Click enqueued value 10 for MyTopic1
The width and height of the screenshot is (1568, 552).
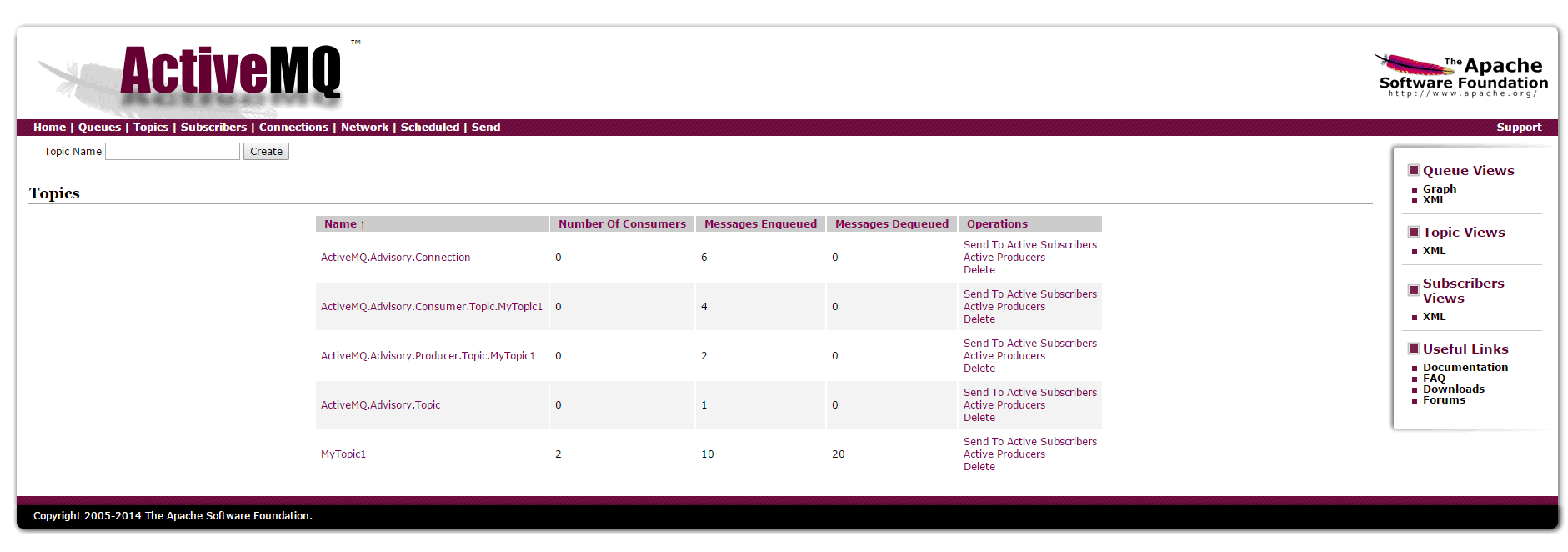click(x=708, y=454)
